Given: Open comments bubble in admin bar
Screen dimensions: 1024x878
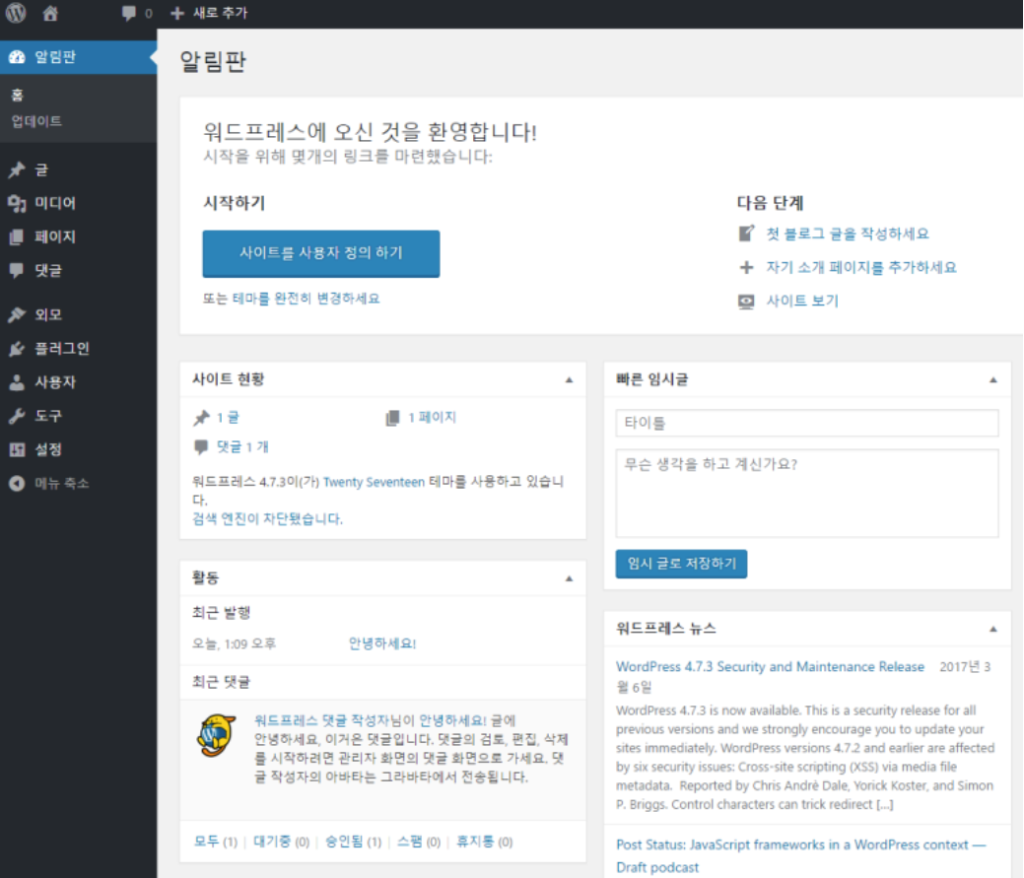Looking at the screenshot, I should tap(129, 13).
